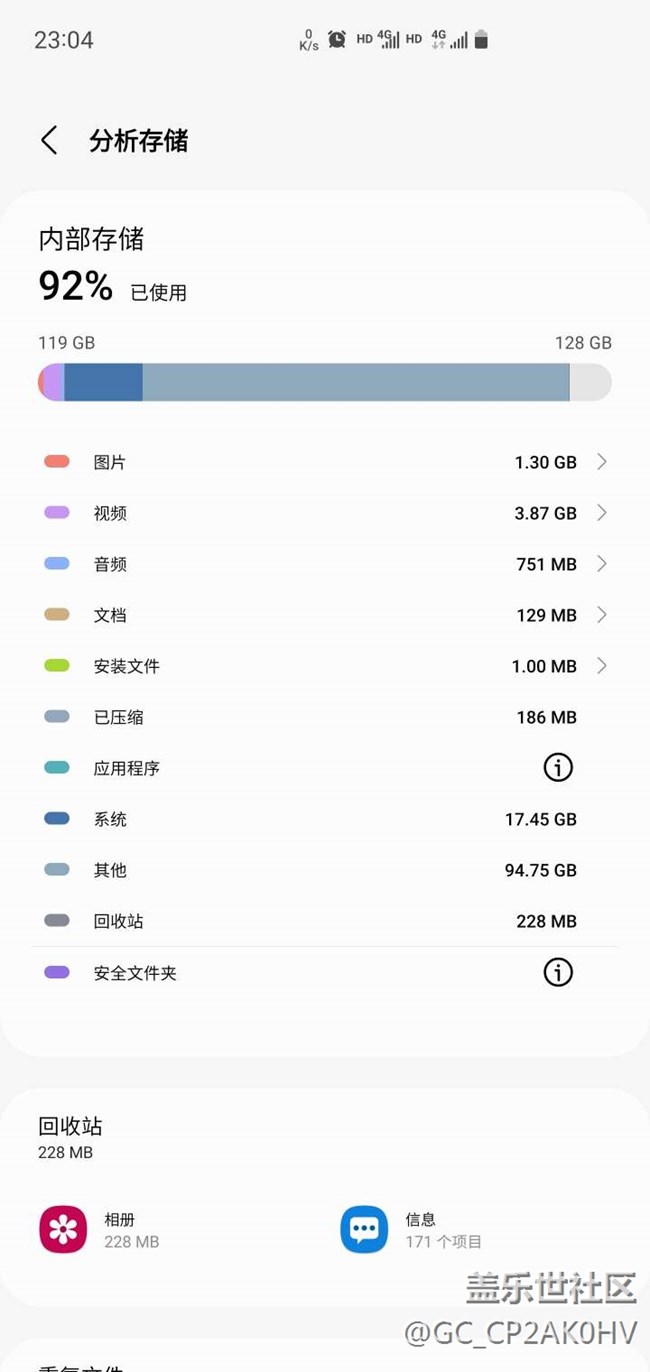Open the info icon for 应用程序
This screenshot has width=650, height=1372.
558,767
